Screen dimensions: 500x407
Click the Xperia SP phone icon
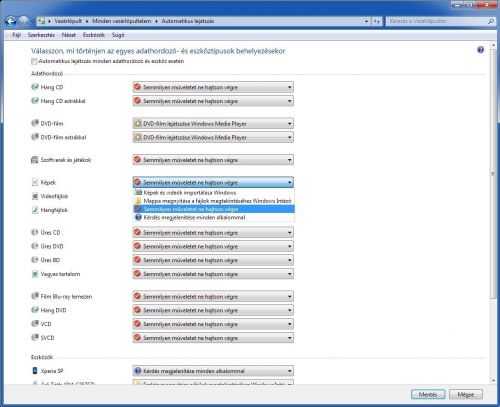[x=35, y=371]
